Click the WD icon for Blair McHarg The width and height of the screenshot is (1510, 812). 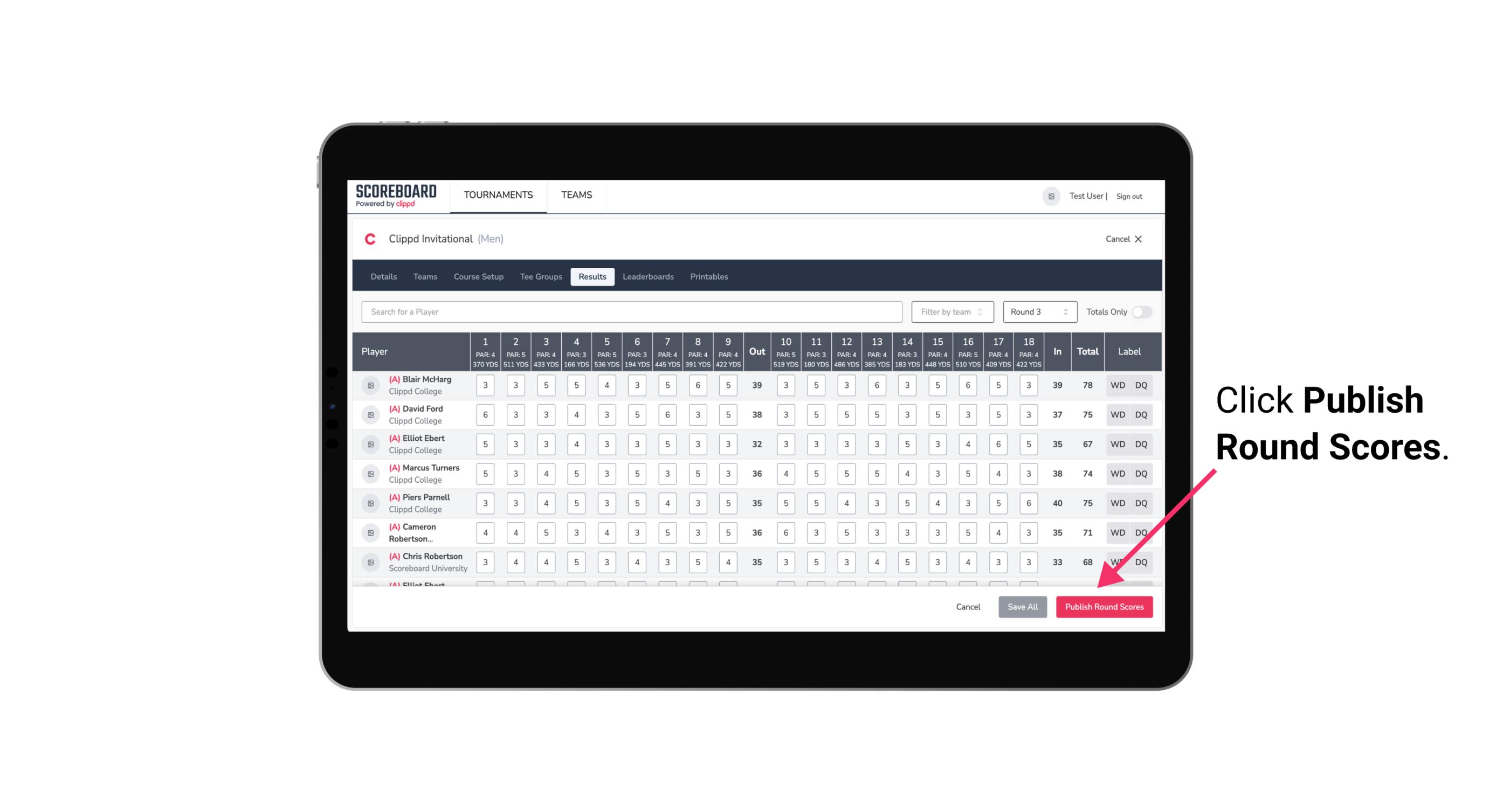pos(1118,385)
